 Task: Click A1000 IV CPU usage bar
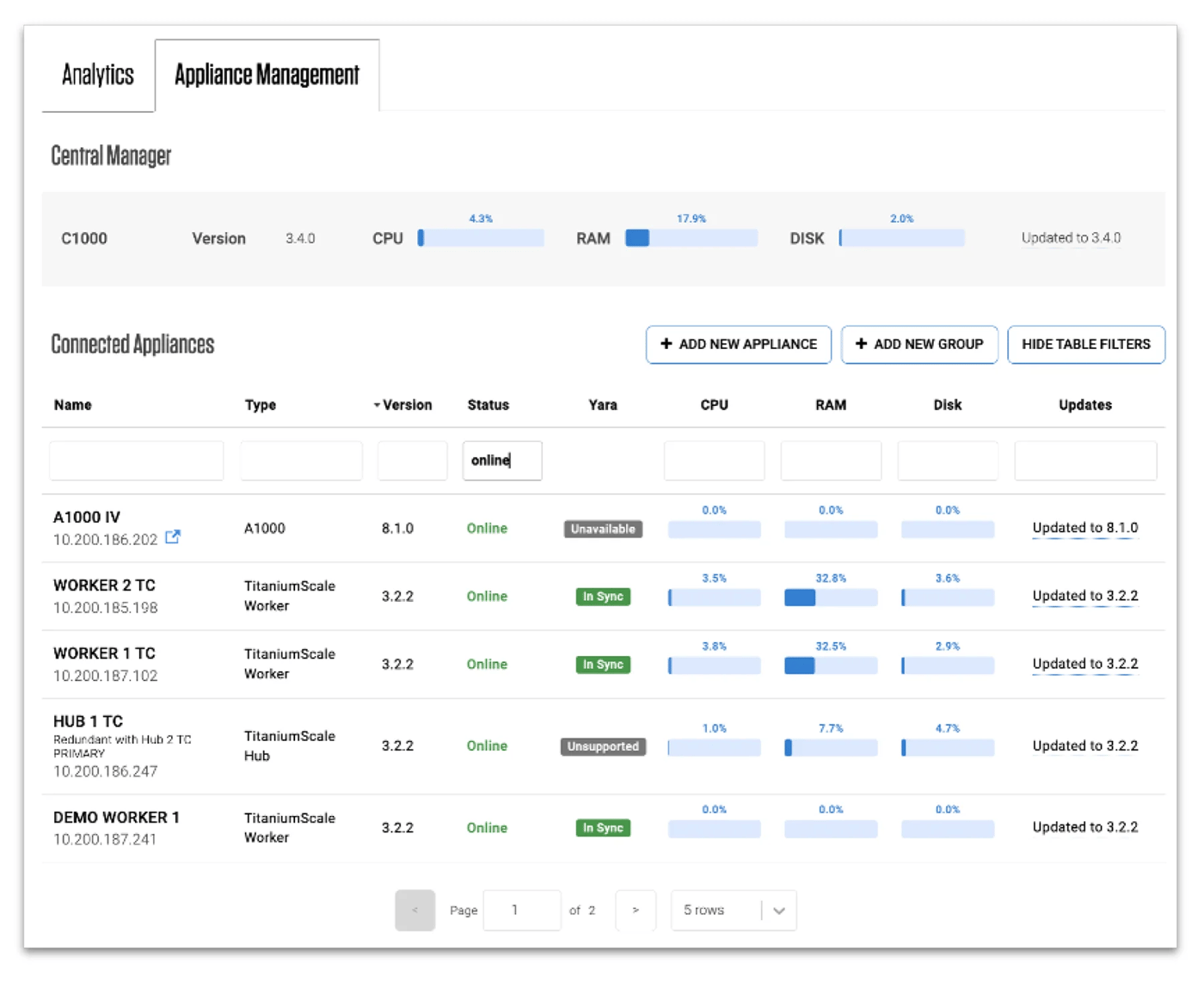715,530
